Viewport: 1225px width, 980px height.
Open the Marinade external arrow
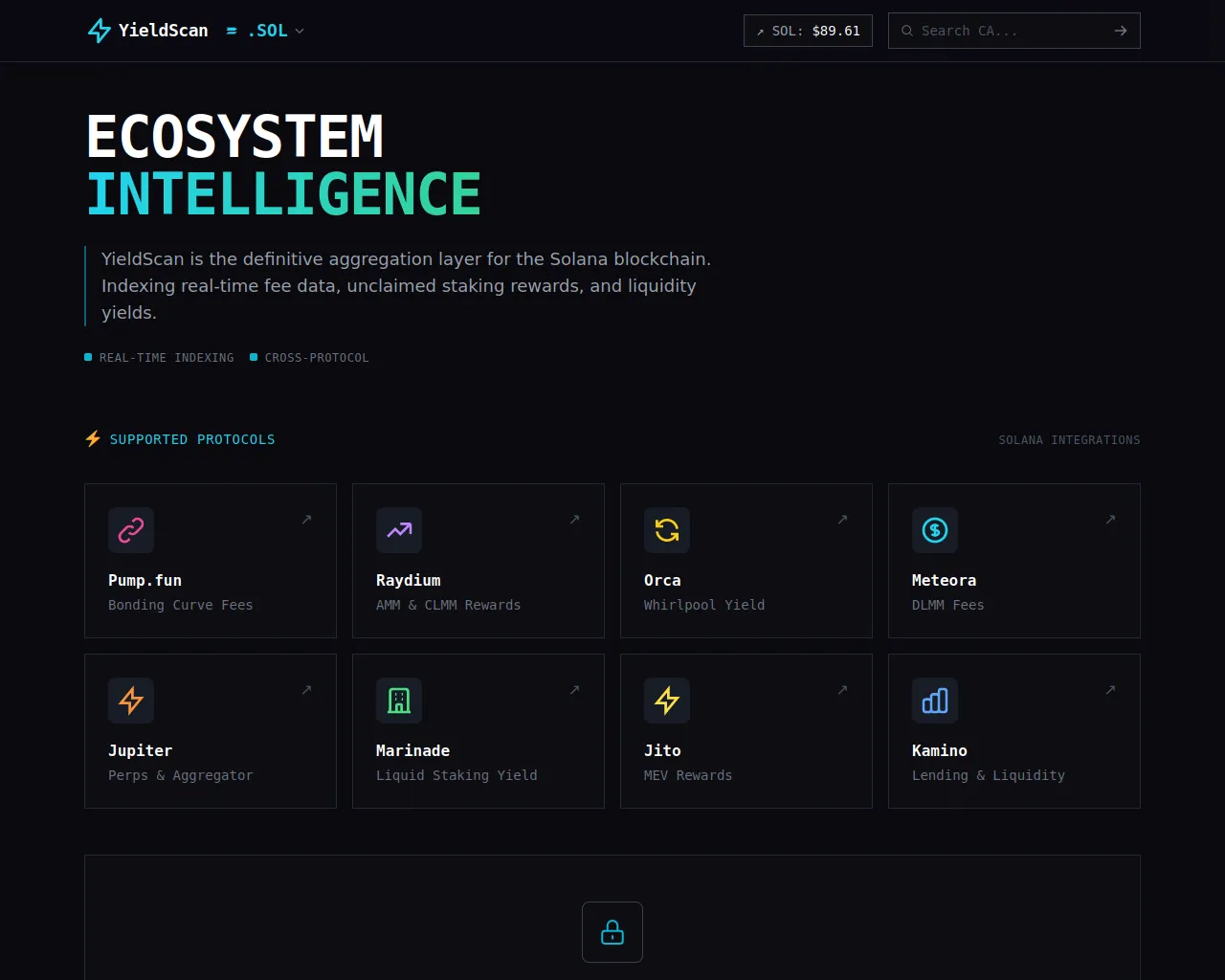coord(574,690)
